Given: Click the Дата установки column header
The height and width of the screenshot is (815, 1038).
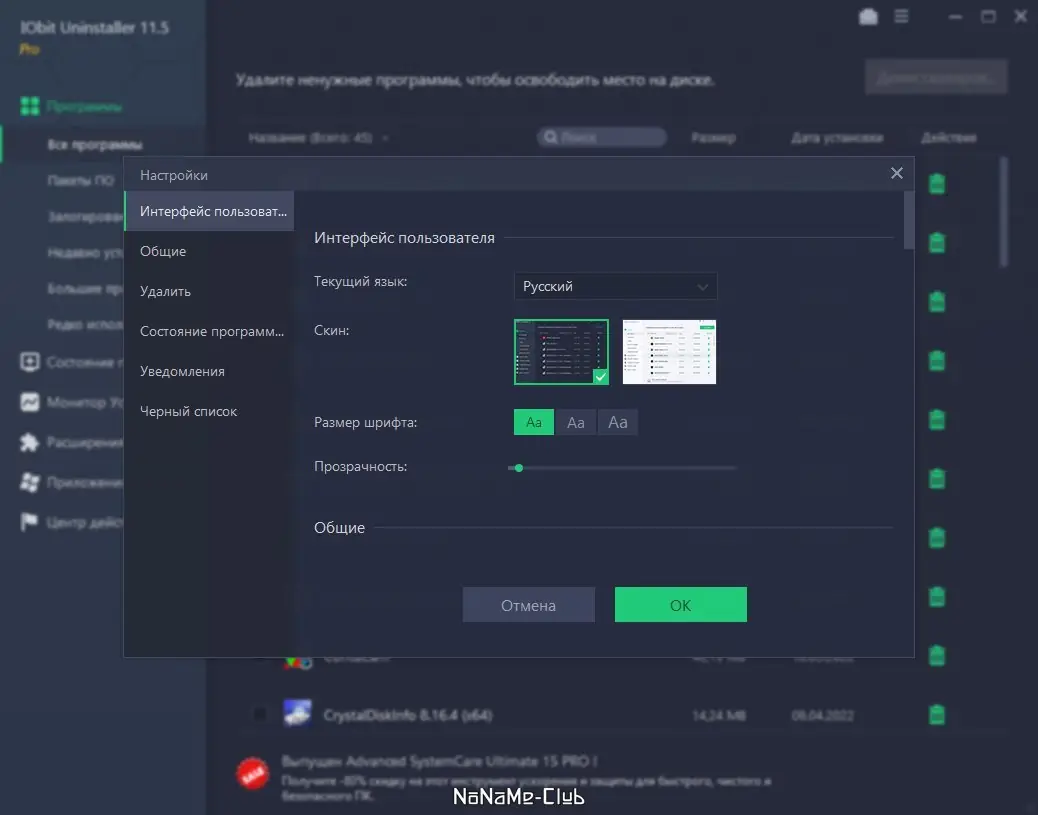Looking at the screenshot, I should (837, 138).
